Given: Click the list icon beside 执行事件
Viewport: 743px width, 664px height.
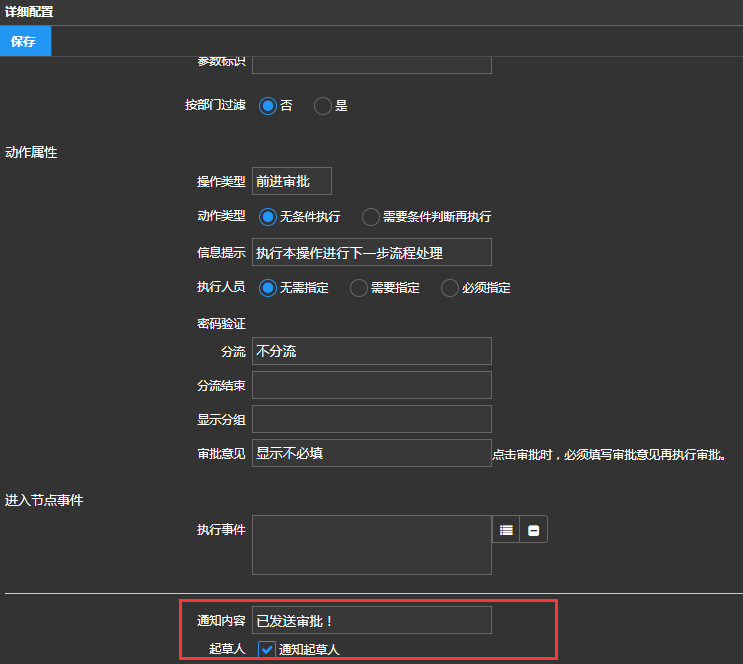Looking at the screenshot, I should [x=506, y=530].
